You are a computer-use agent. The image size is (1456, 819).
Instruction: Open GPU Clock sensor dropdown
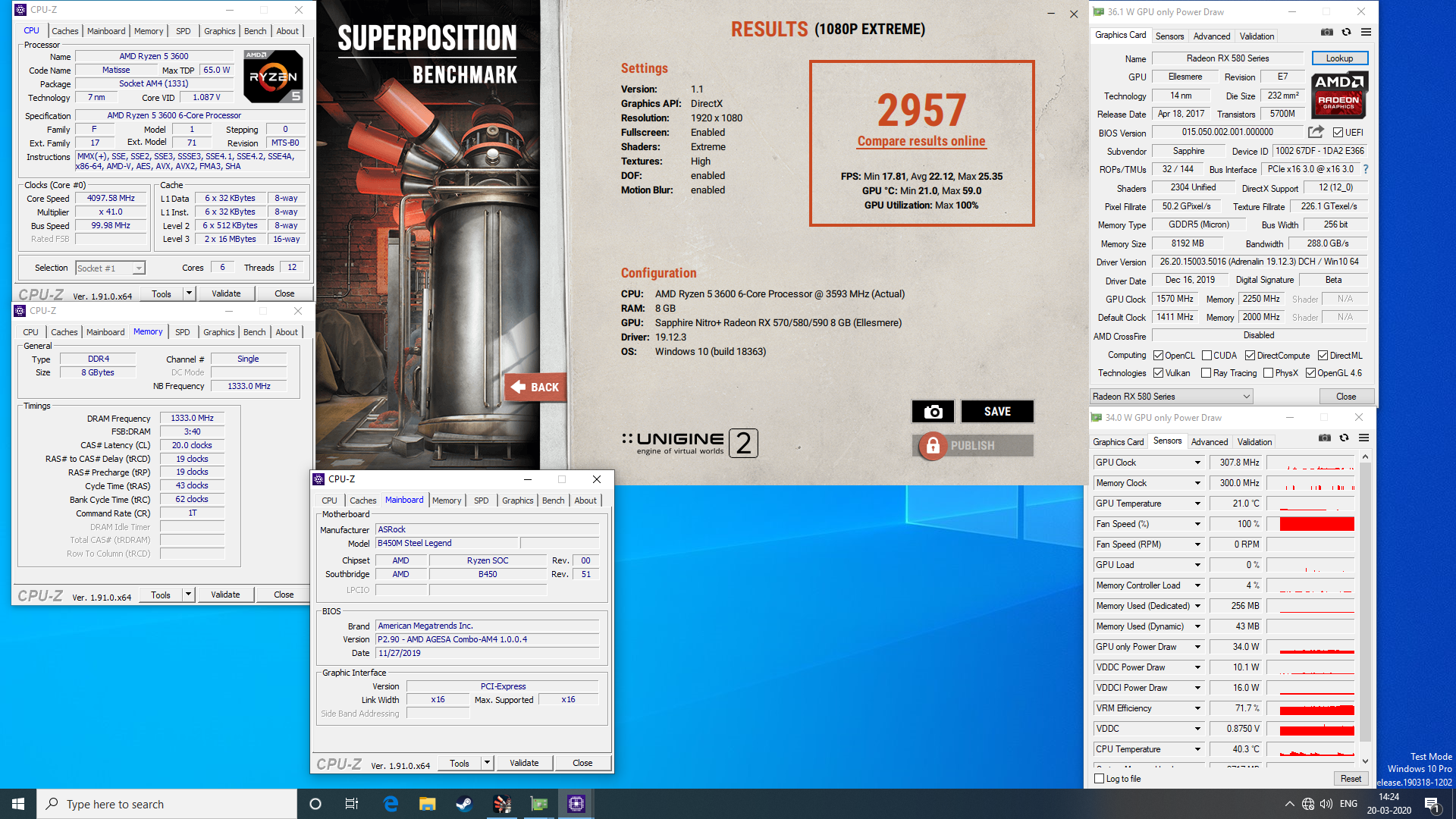pos(1197,463)
